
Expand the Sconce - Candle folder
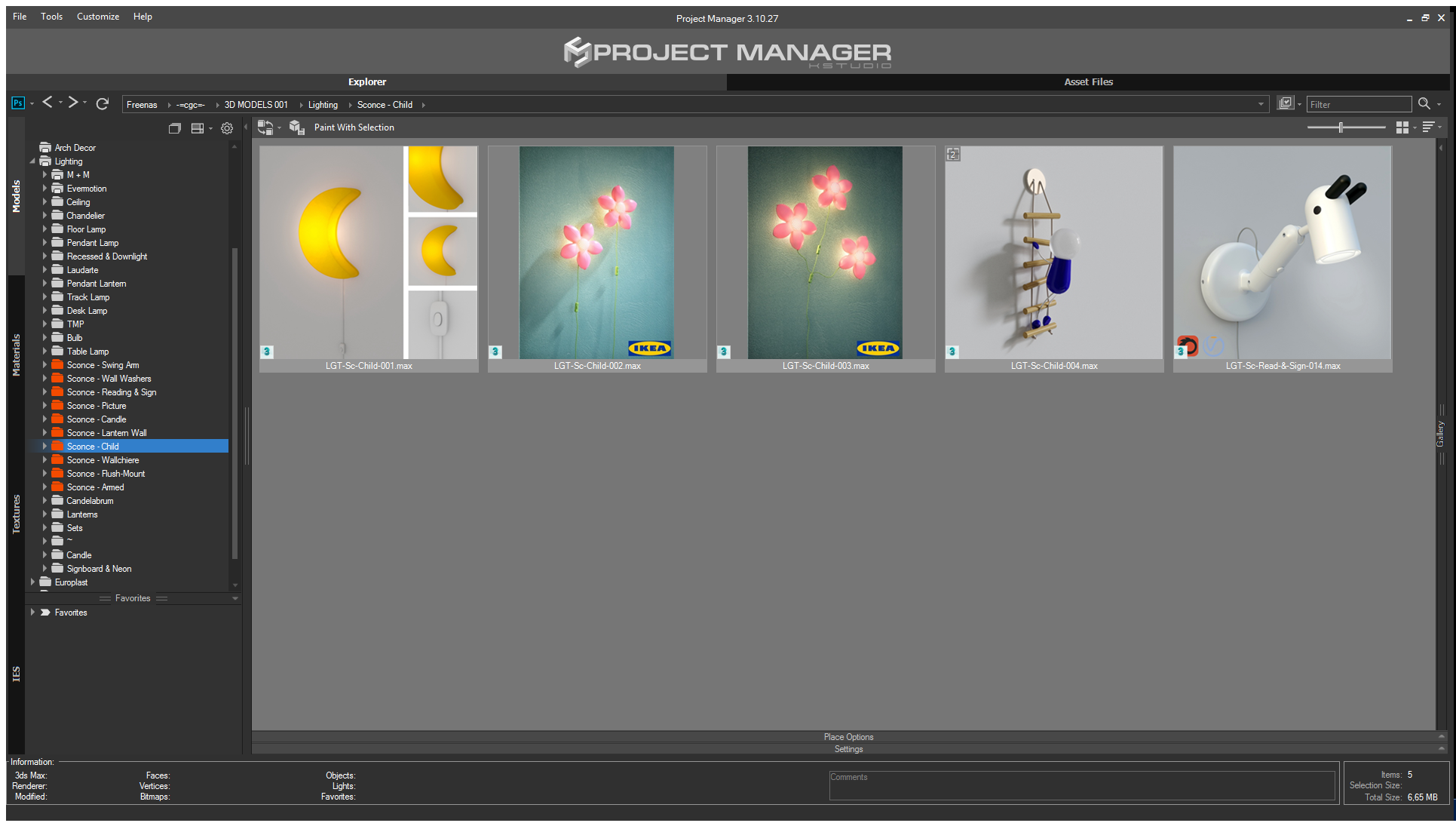point(44,419)
